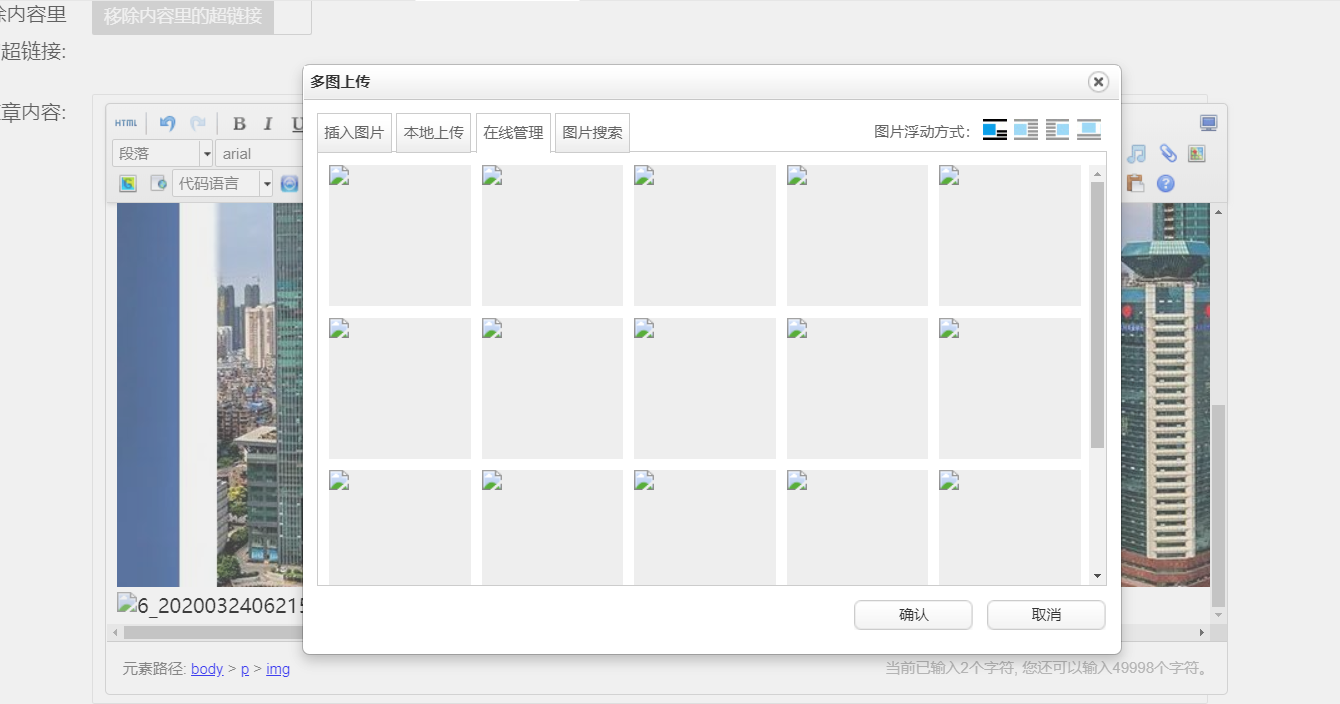Select fifth thumbnail in bottom row

pyautogui.click(x=1010, y=527)
